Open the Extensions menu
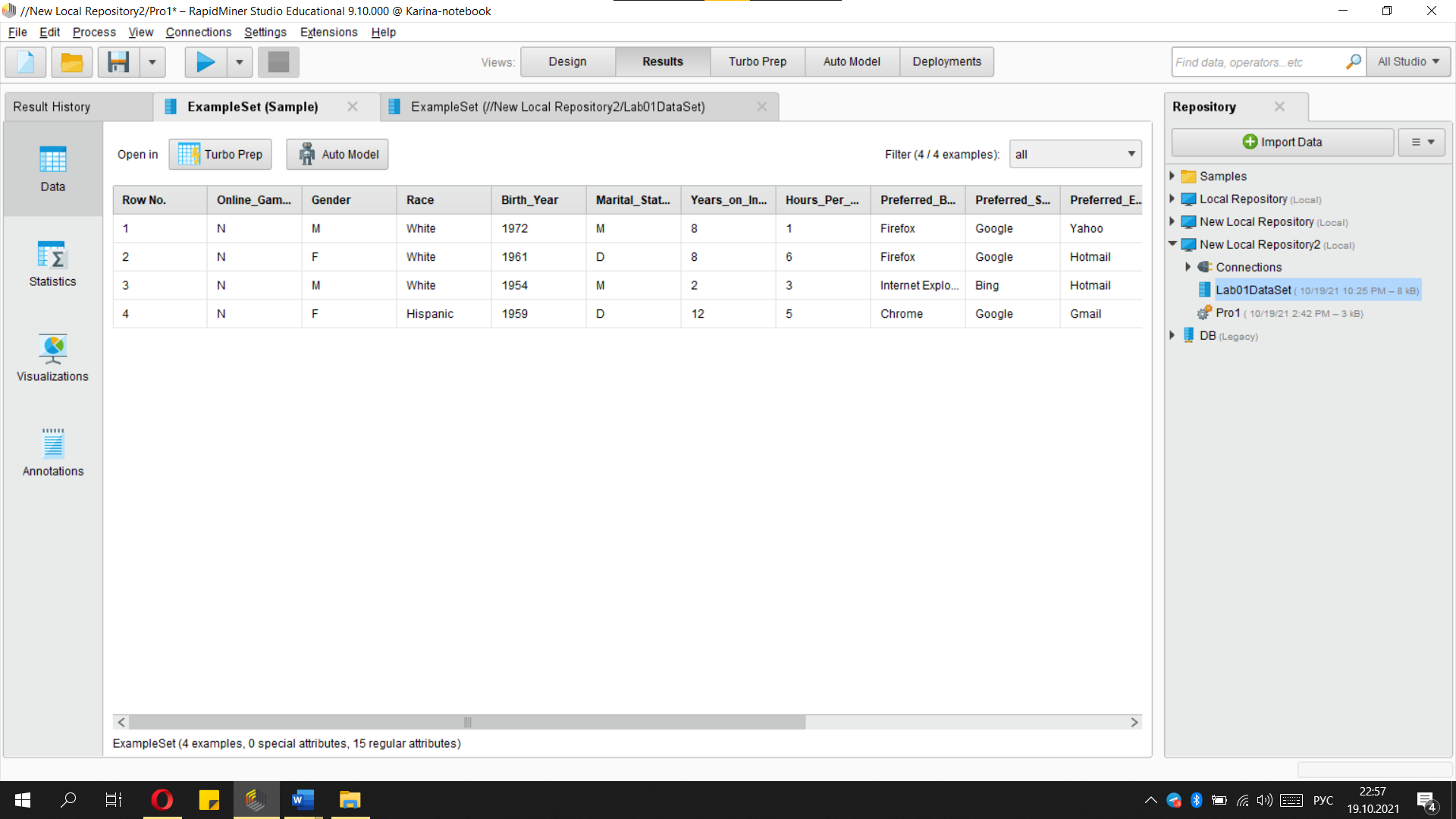This screenshot has width=1456, height=819. (x=328, y=32)
